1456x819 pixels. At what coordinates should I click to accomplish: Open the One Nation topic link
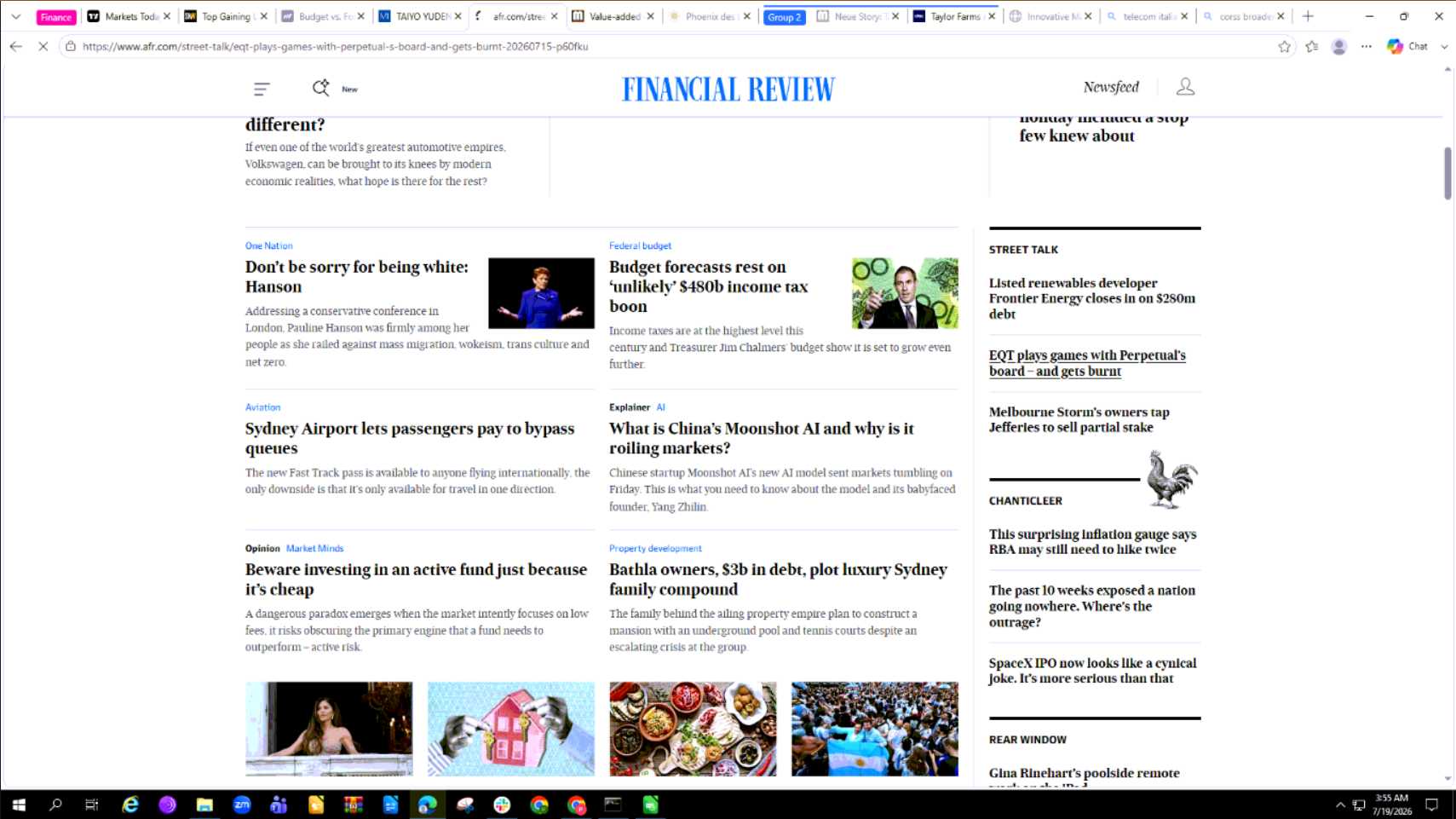point(269,245)
